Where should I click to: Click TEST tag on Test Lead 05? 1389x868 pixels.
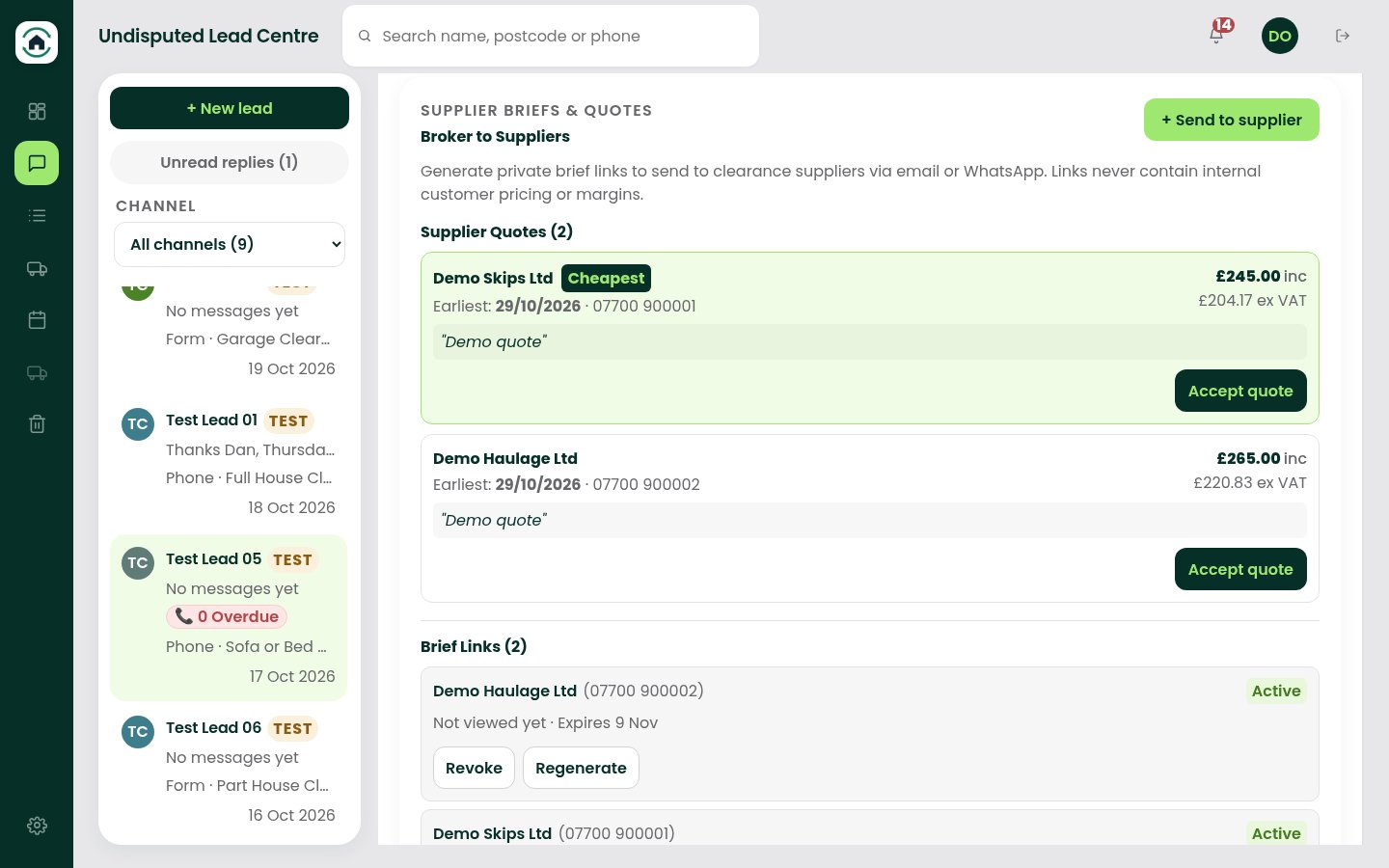[x=292, y=559]
